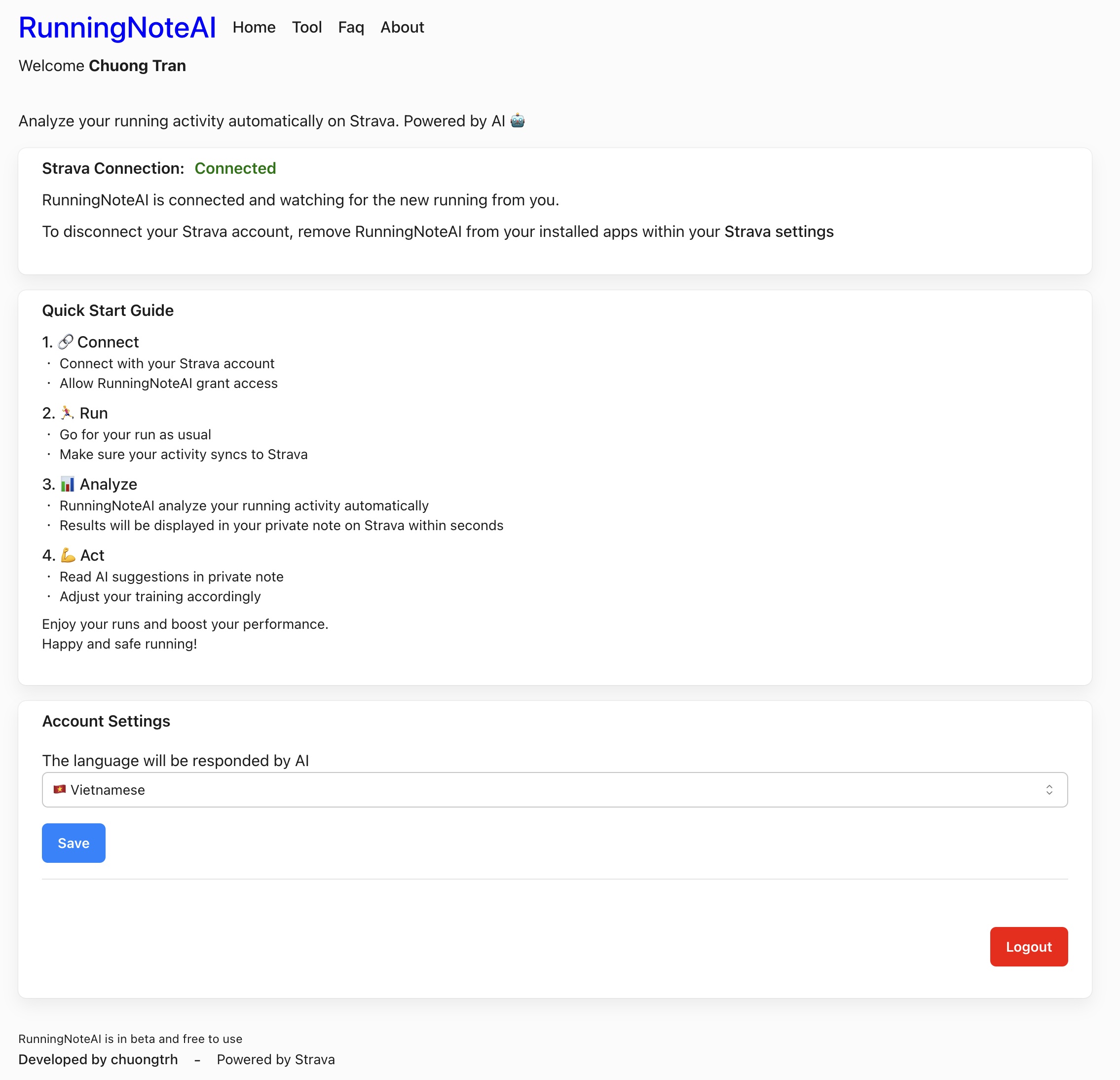1120x1080 pixels.
Task: Expand the Vietnamese language dropdown
Action: point(554,790)
